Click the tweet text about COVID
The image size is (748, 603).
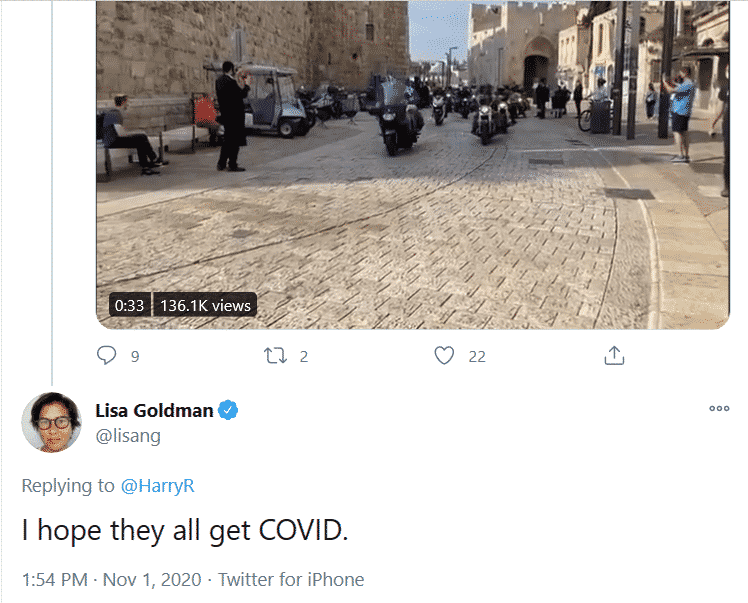point(185,530)
